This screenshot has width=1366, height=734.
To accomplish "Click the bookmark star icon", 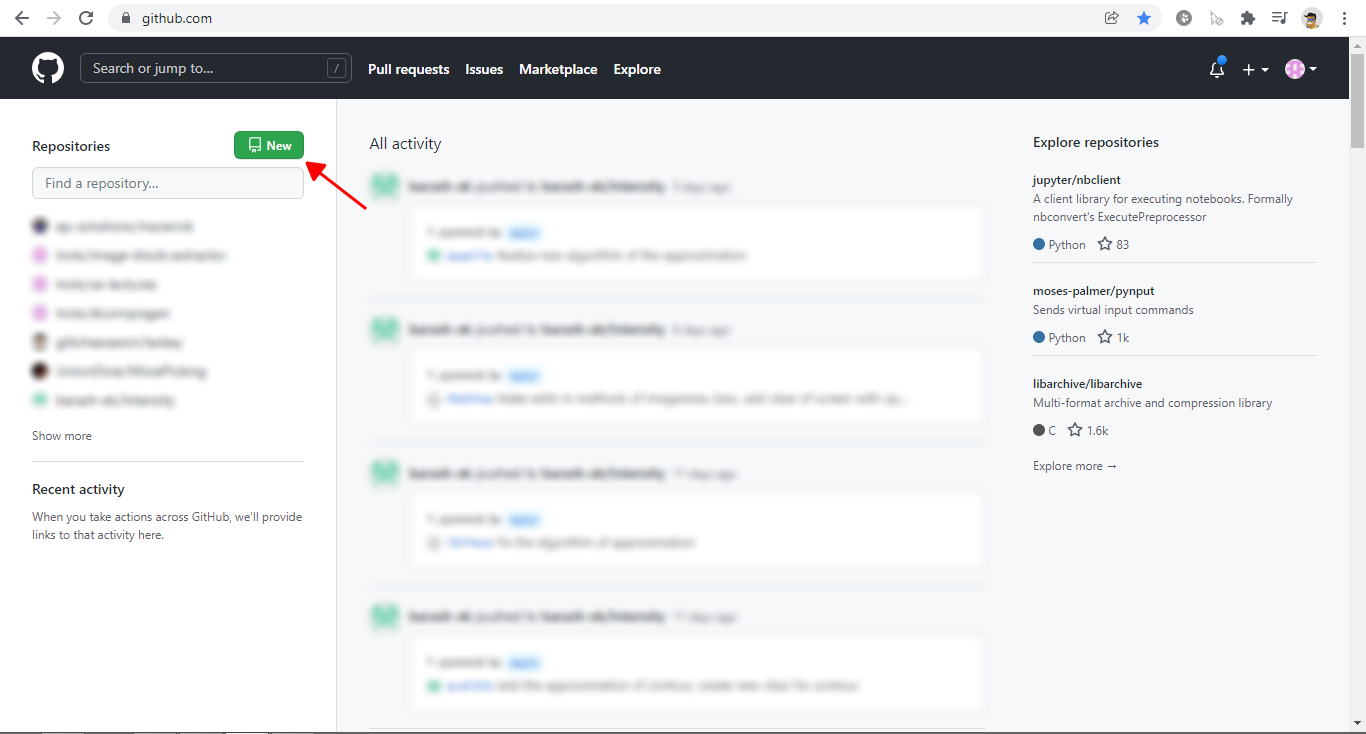I will point(1144,18).
